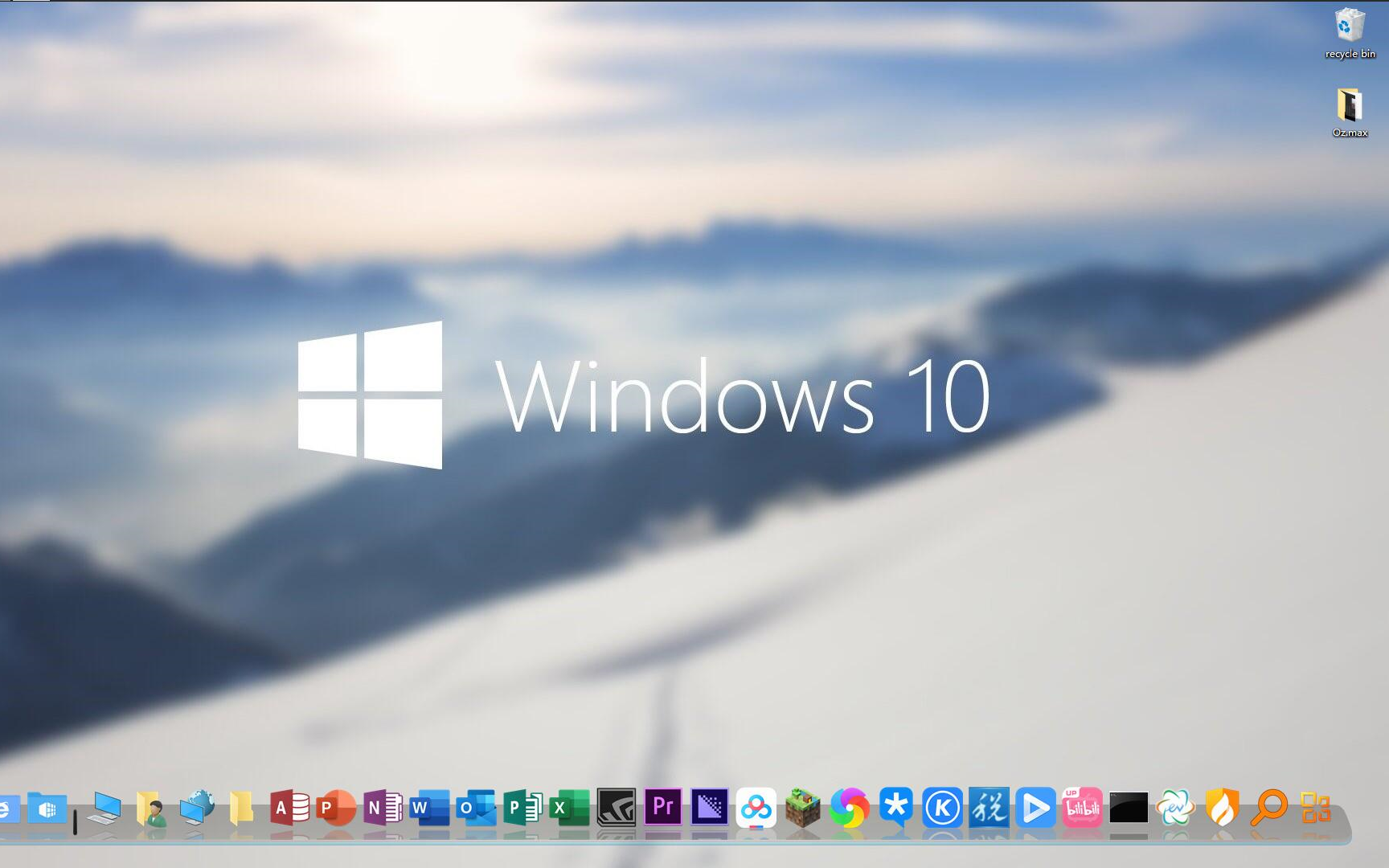Open the user folder with person icon

[150, 809]
